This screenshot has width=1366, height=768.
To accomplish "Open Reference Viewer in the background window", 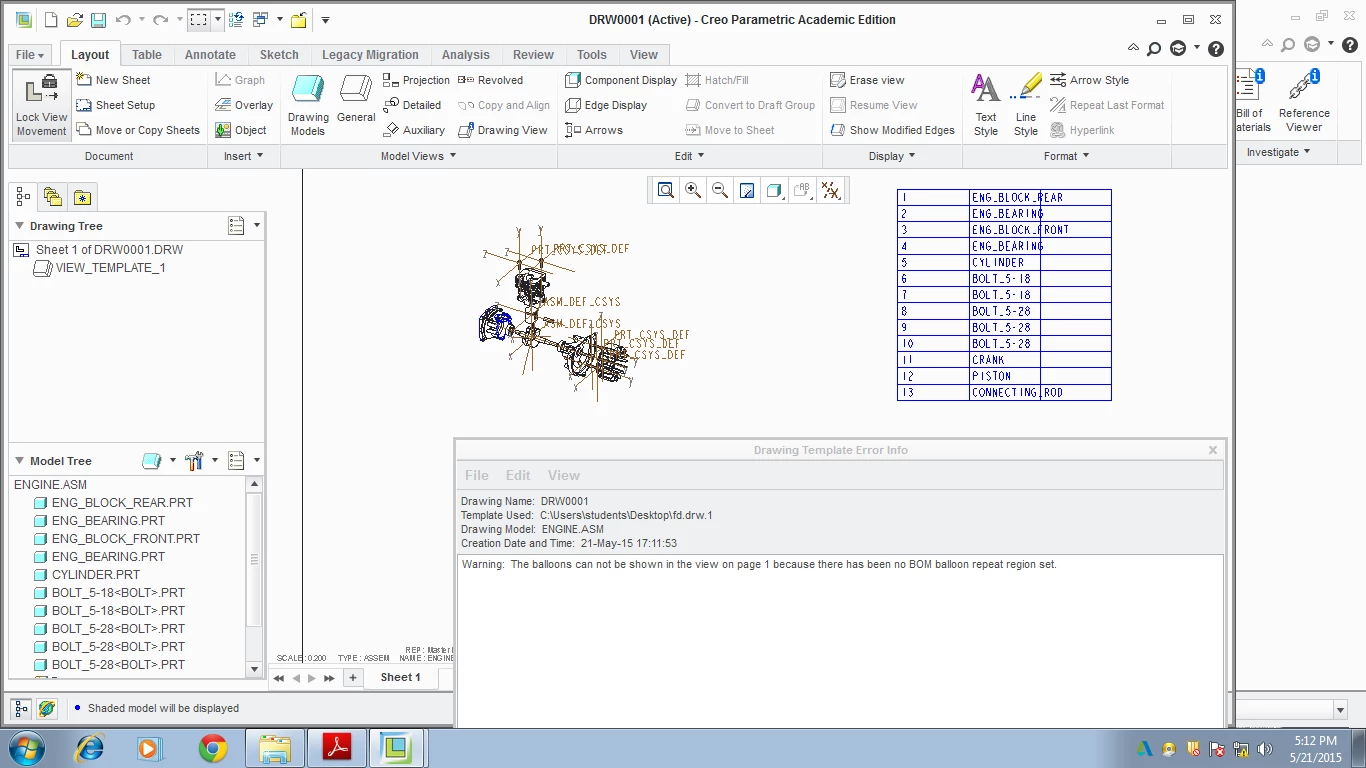I will tap(1304, 100).
